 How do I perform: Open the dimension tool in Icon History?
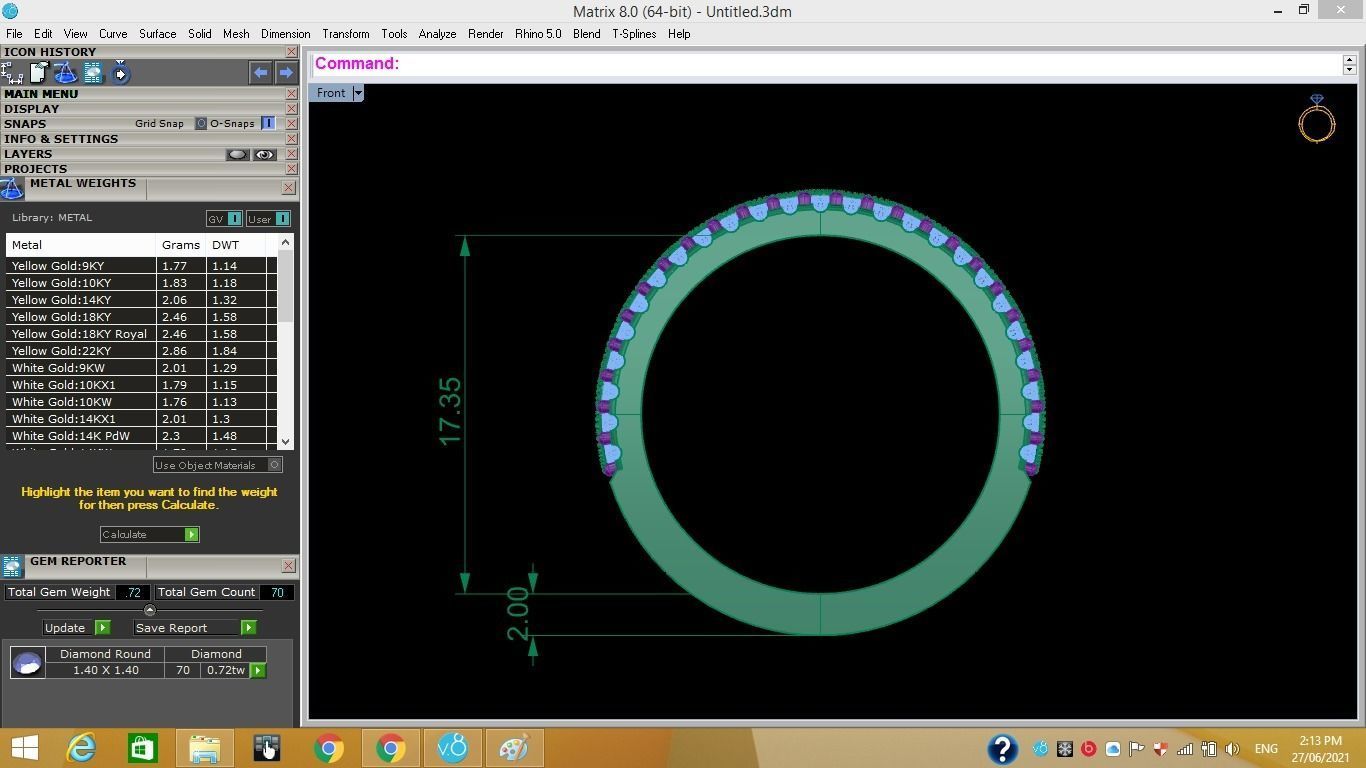12,73
